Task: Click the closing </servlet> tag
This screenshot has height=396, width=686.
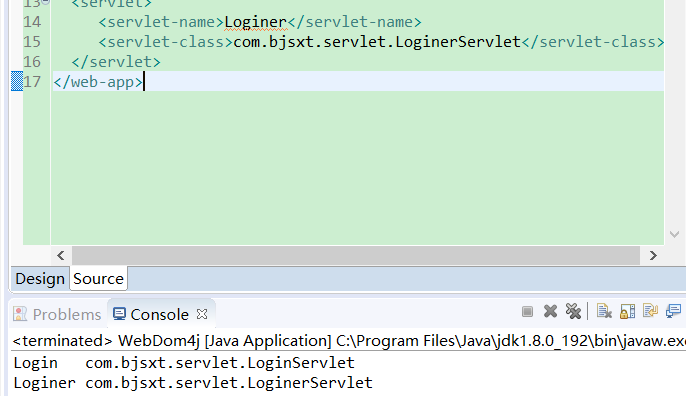Action: 116,62
